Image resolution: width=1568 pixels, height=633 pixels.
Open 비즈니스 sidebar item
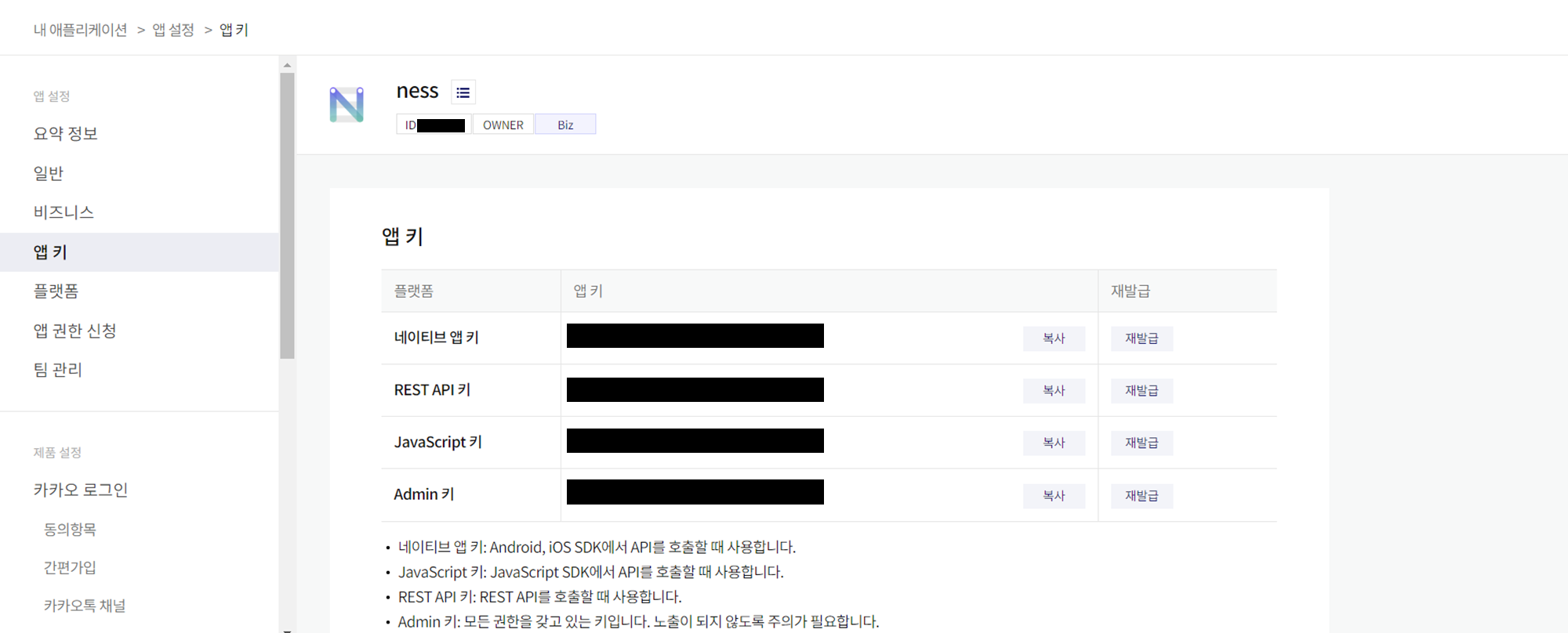point(64,212)
